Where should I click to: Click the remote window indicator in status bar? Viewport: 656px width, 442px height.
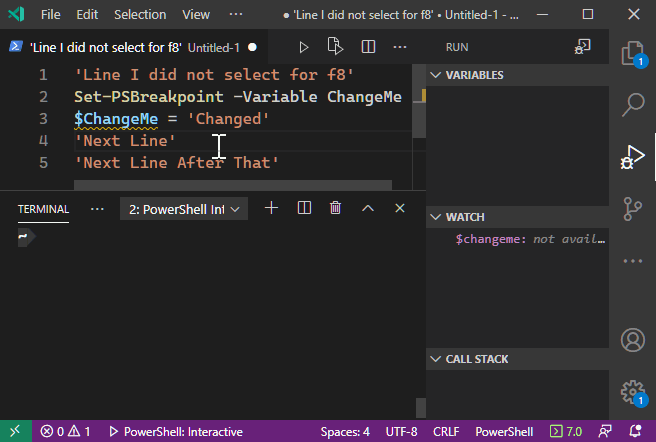pos(15,431)
